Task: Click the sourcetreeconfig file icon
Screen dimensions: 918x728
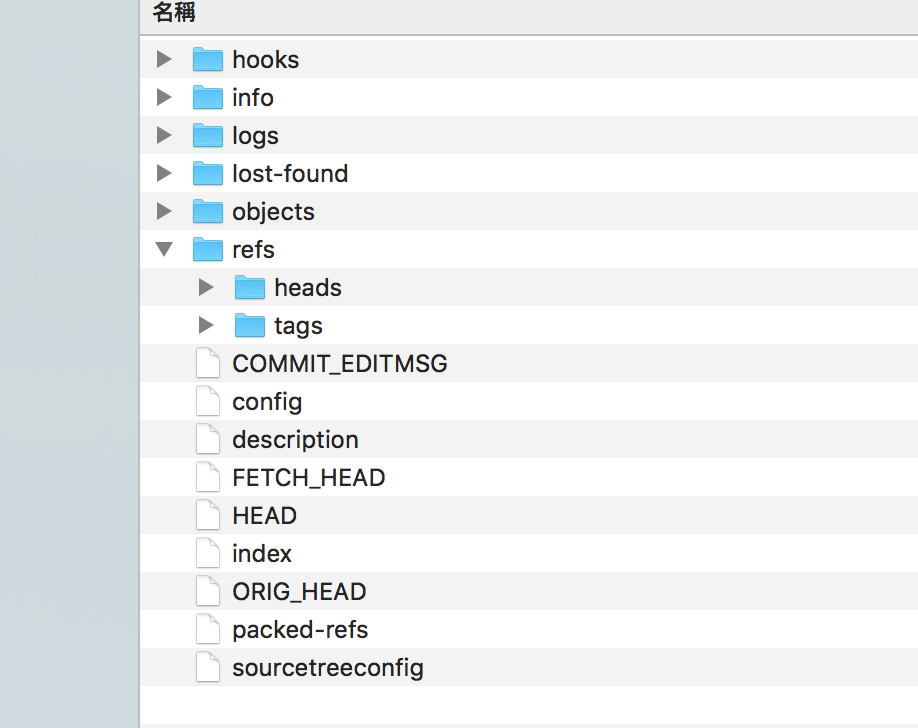Action: [207, 667]
